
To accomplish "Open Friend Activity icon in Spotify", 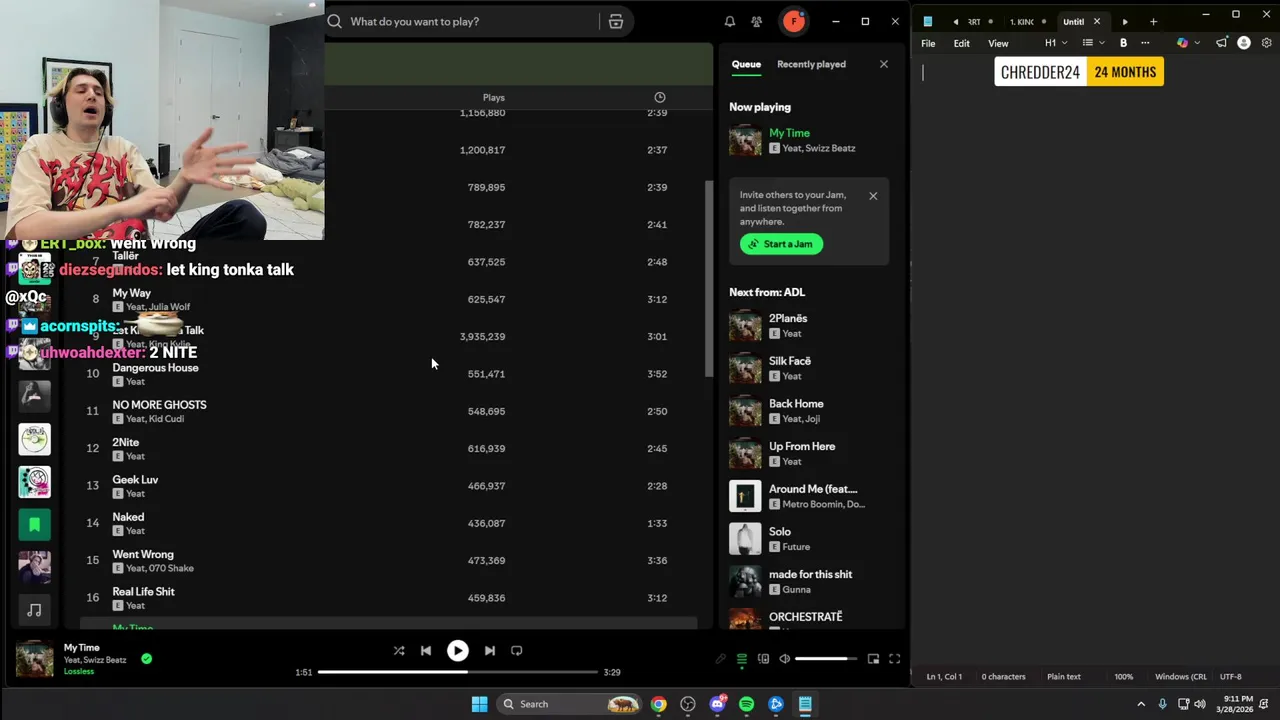I will (757, 21).
